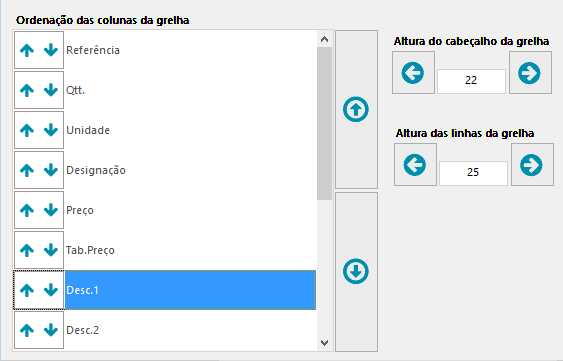Move Unidade column down in order

coord(51,130)
